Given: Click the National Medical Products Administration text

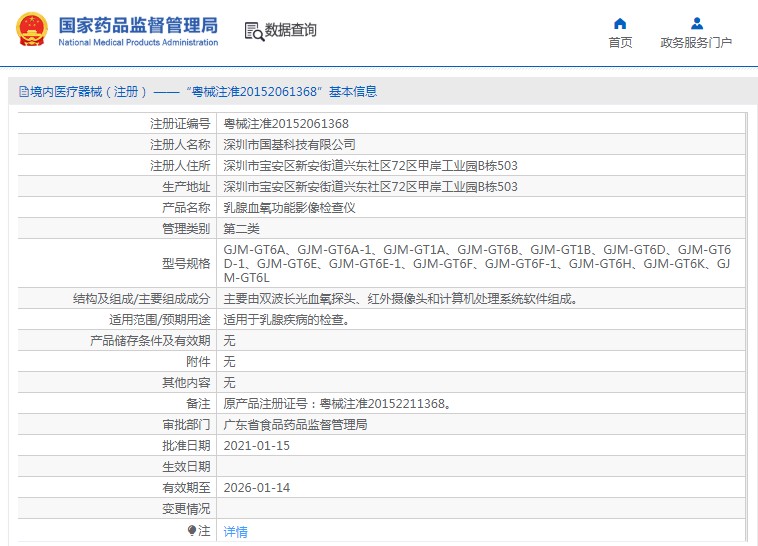Looking at the screenshot, I should tap(138, 43).
